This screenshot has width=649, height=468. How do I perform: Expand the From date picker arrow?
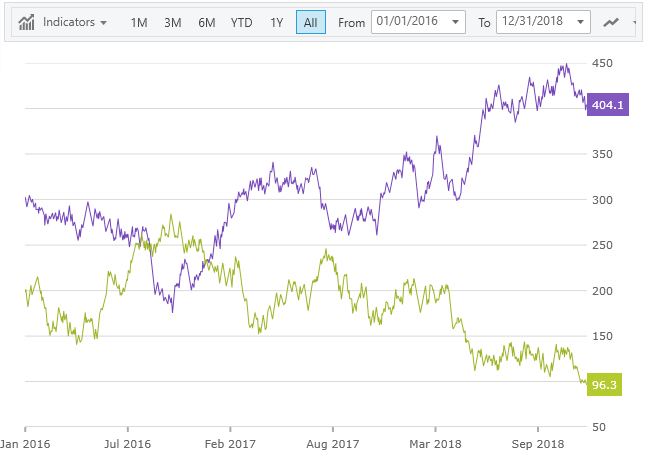456,22
